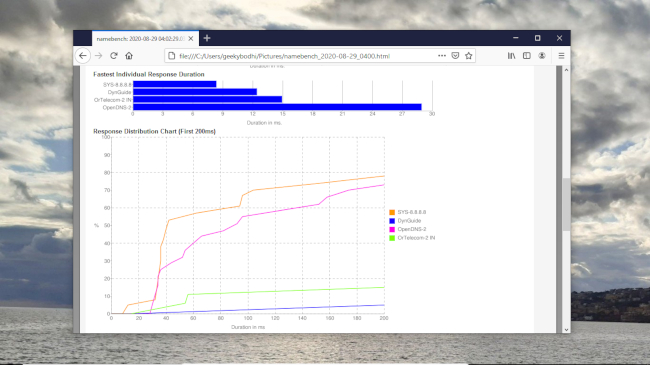Open the Library bookmarks and history
Screen dimensions: 650x365
pos(512,56)
